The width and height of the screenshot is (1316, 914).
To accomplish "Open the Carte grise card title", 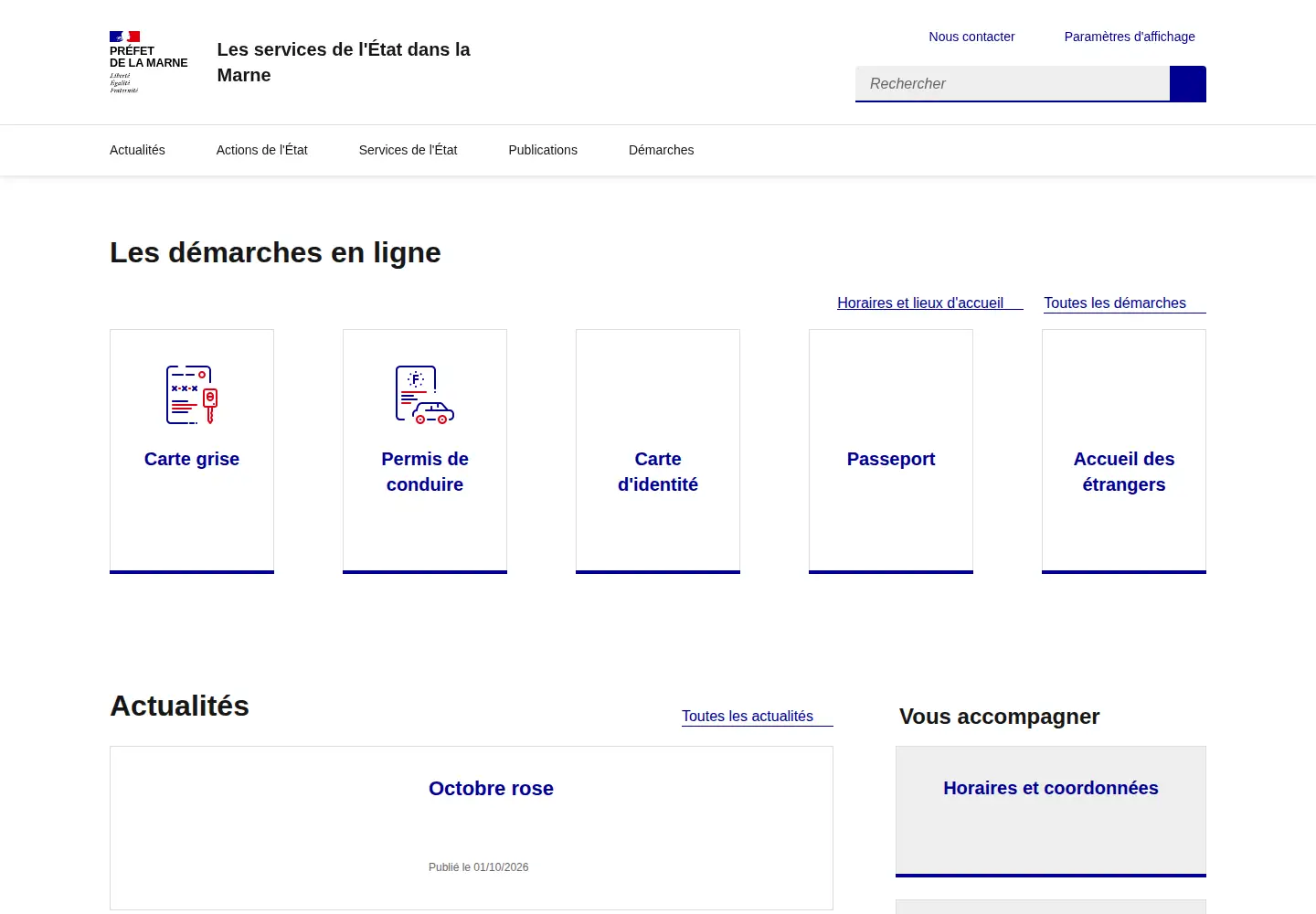I will (x=192, y=459).
